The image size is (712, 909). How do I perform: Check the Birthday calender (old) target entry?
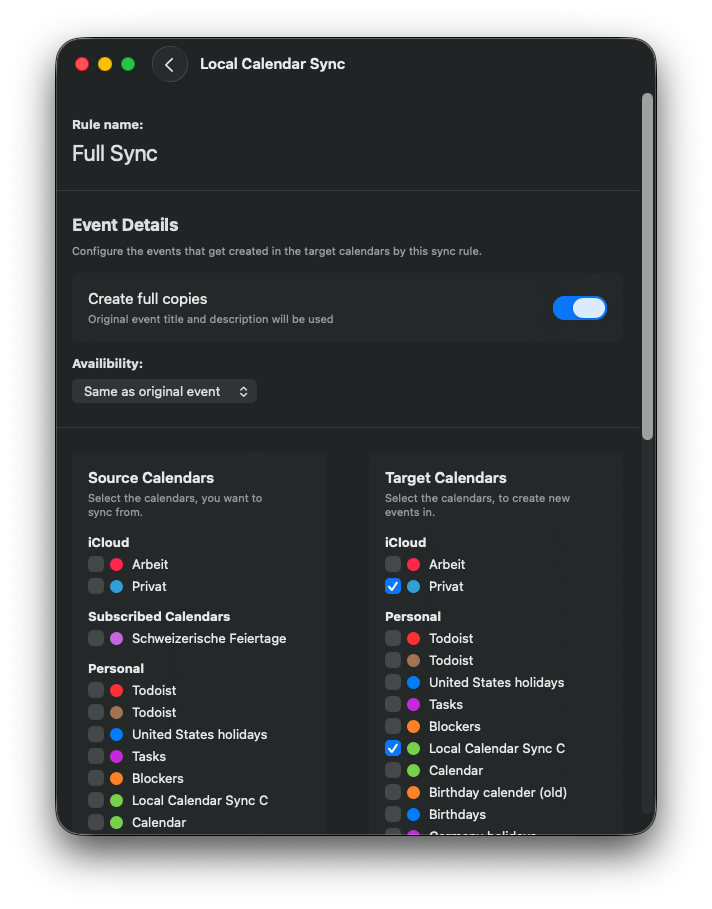point(392,792)
